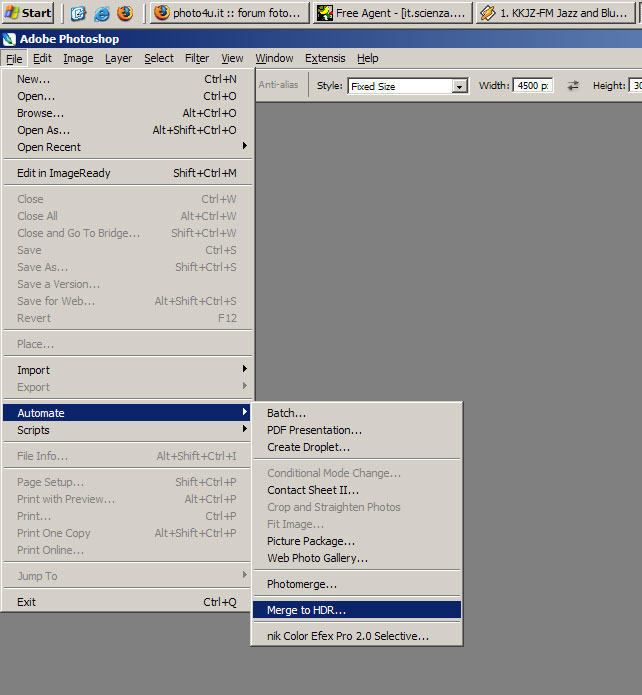Choose nik Color Efex Pro 2.0 Selective…
Screen dimensions: 642x695
[357, 636]
